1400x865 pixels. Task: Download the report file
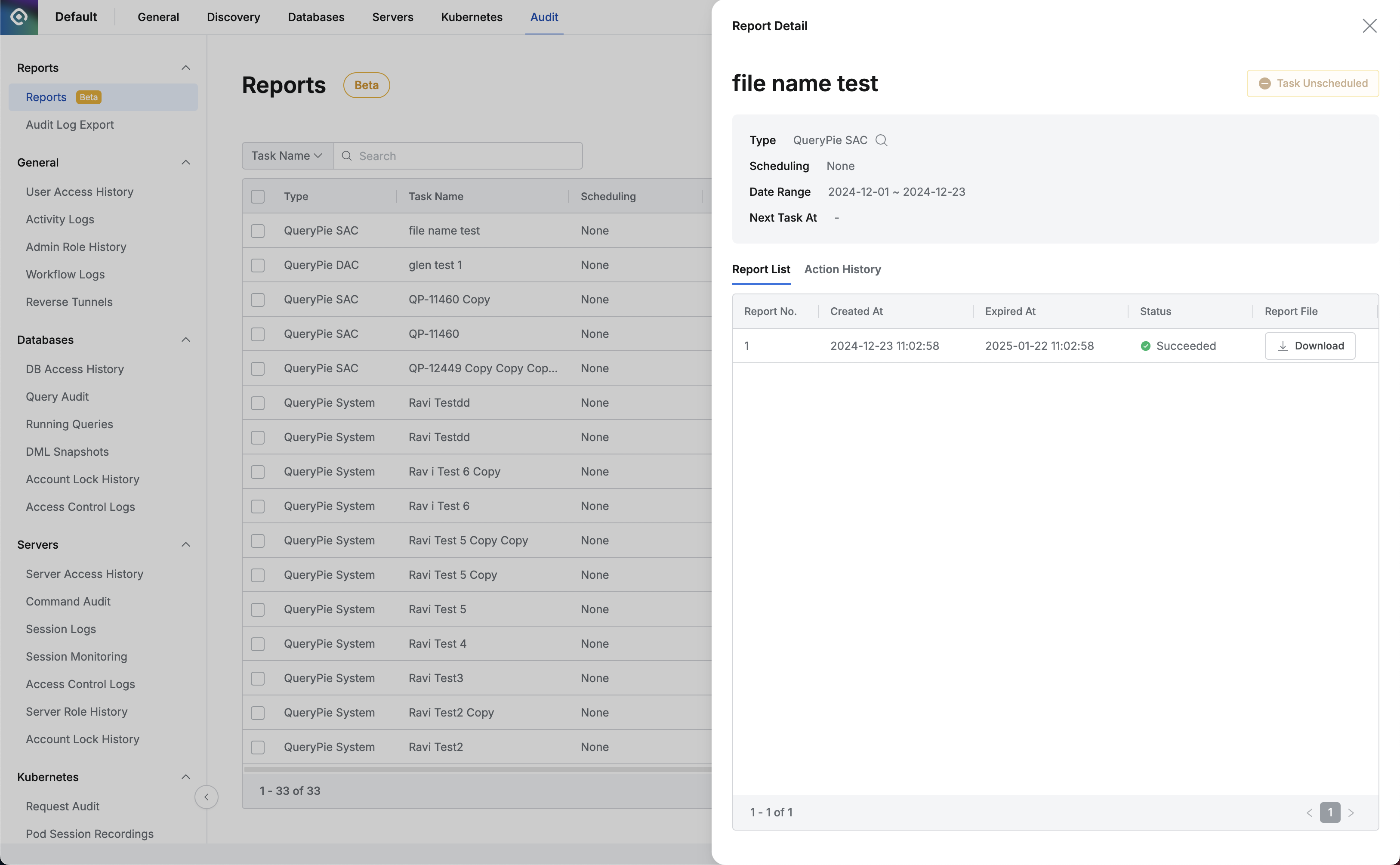[x=1310, y=346]
